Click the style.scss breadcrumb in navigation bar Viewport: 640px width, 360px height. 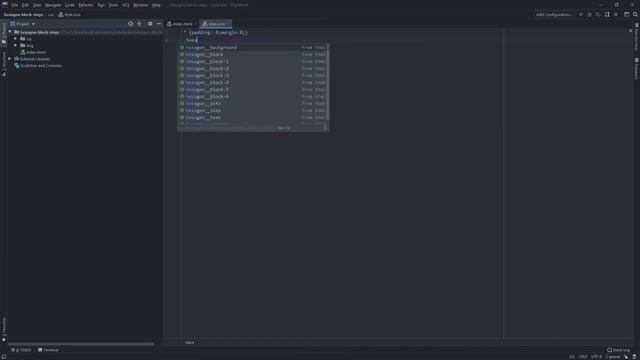point(69,14)
